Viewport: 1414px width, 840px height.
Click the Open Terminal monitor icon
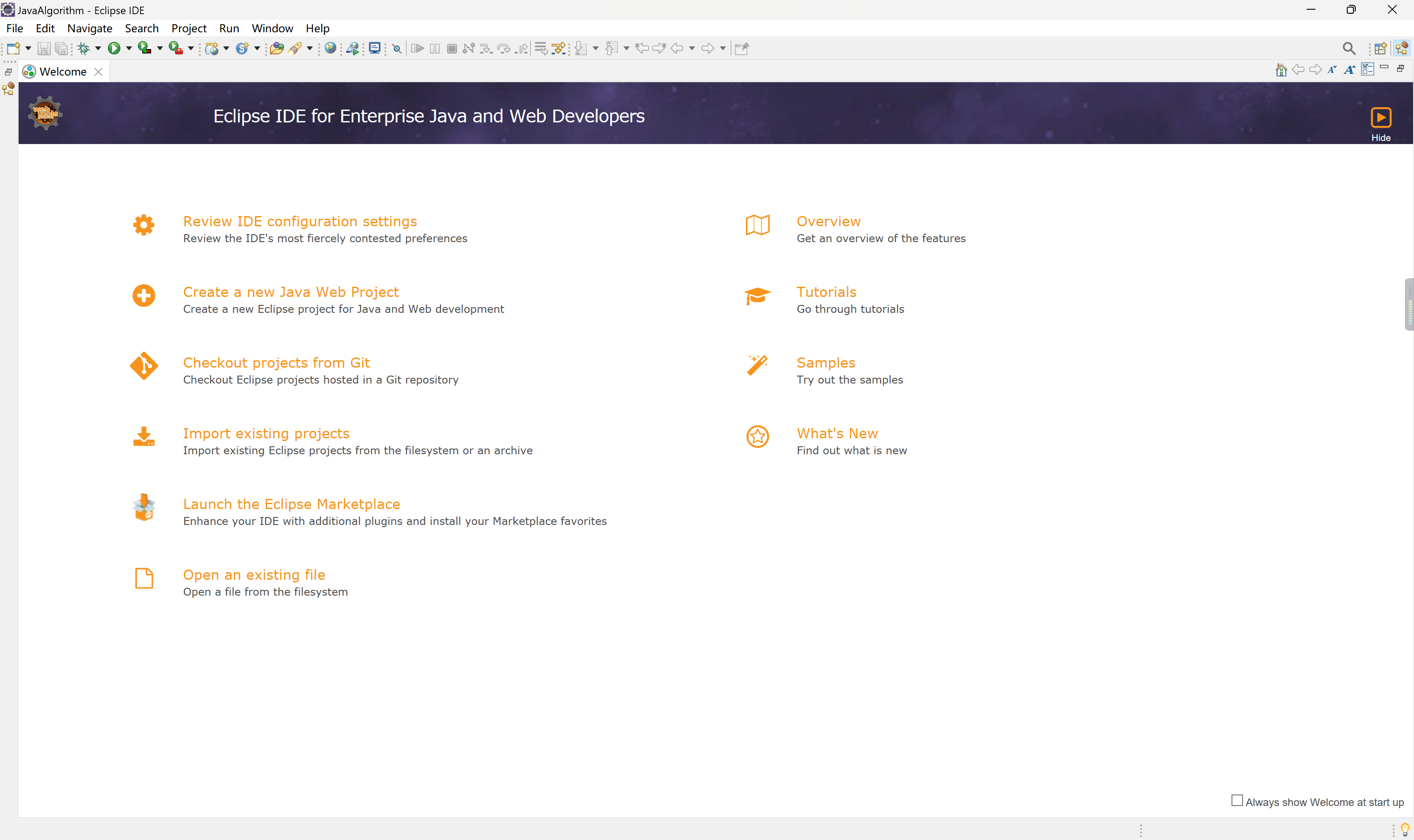(374, 49)
